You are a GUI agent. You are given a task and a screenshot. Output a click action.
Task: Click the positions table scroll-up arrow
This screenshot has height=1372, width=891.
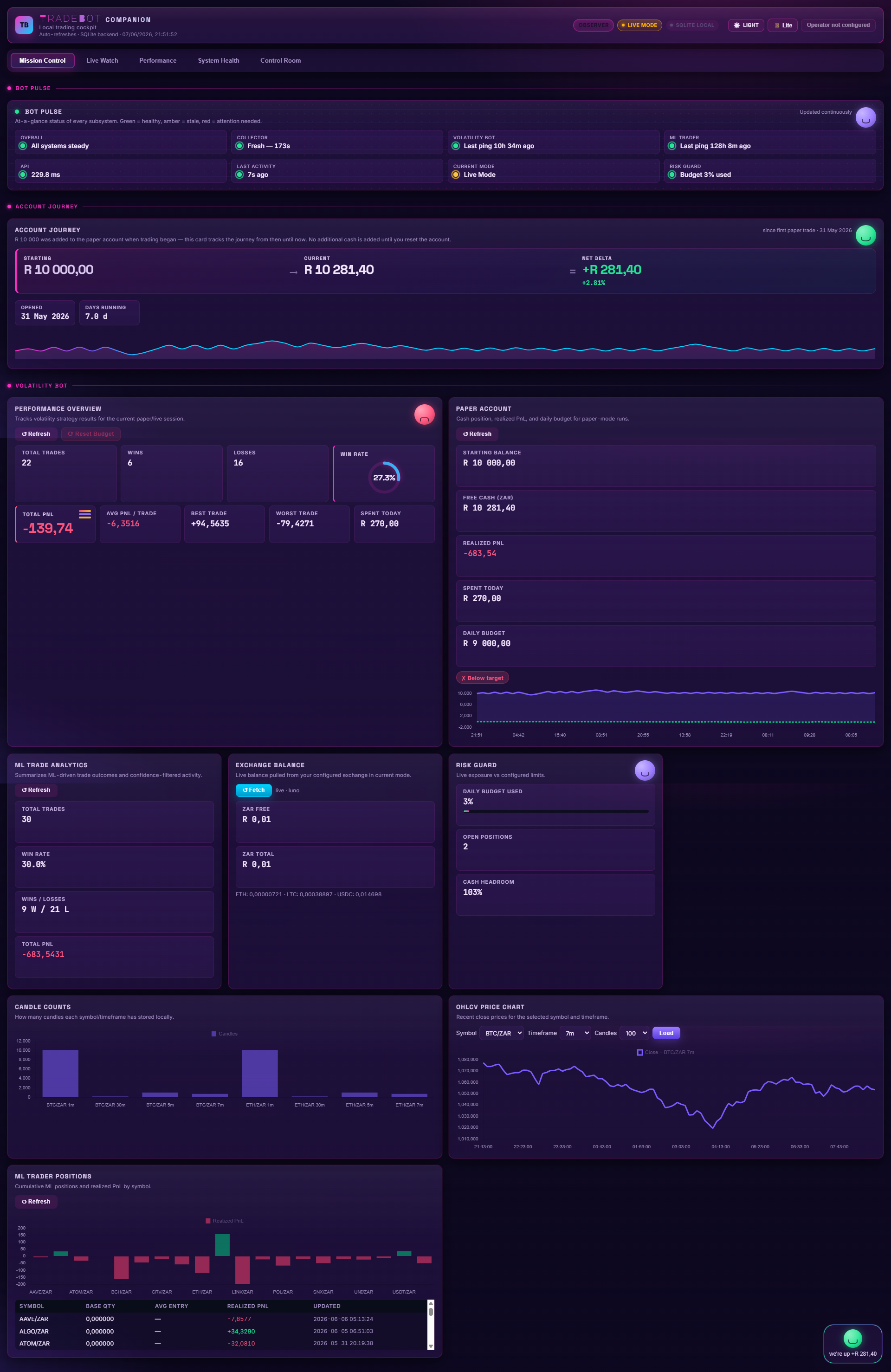pyautogui.click(x=431, y=1303)
